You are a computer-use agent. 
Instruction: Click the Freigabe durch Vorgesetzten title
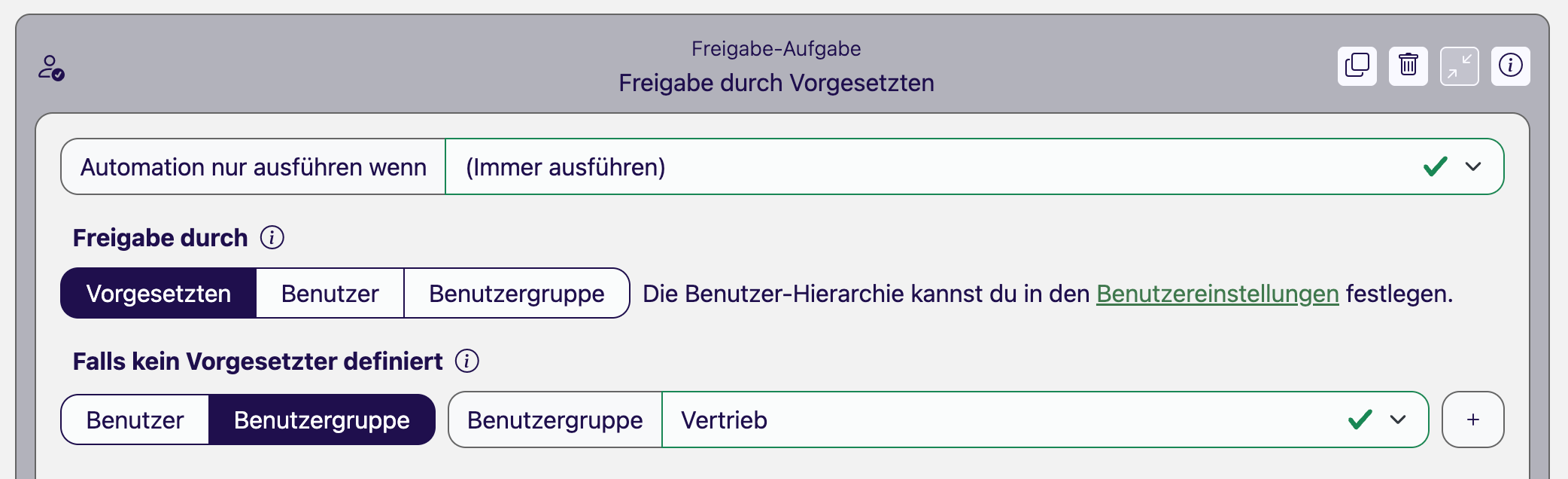tap(776, 83)
